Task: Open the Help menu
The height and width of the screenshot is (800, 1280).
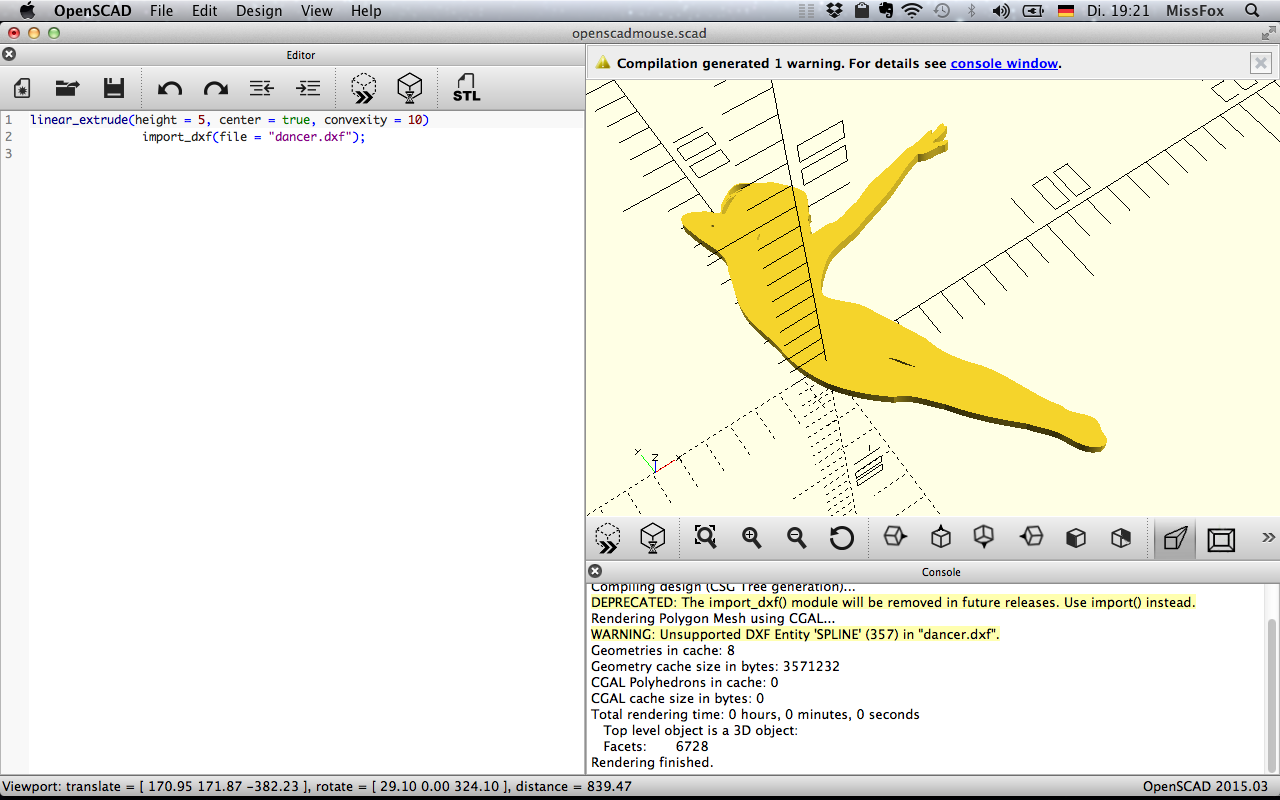Action: click(x=366, y=11)
